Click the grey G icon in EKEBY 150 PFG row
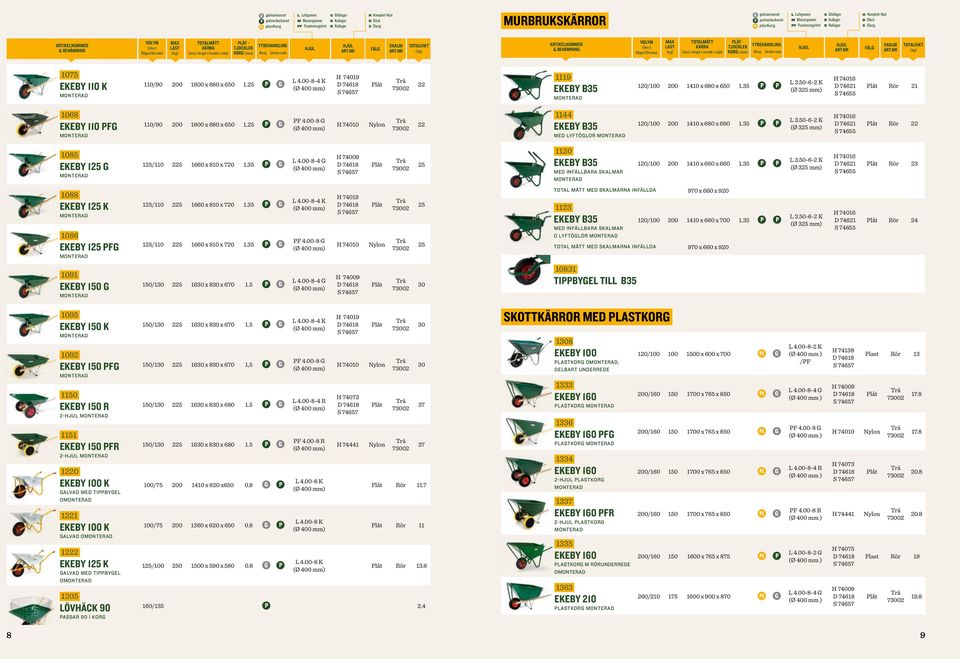The height and width of the screenshot is (659, 960). click(x=280, y=364)
